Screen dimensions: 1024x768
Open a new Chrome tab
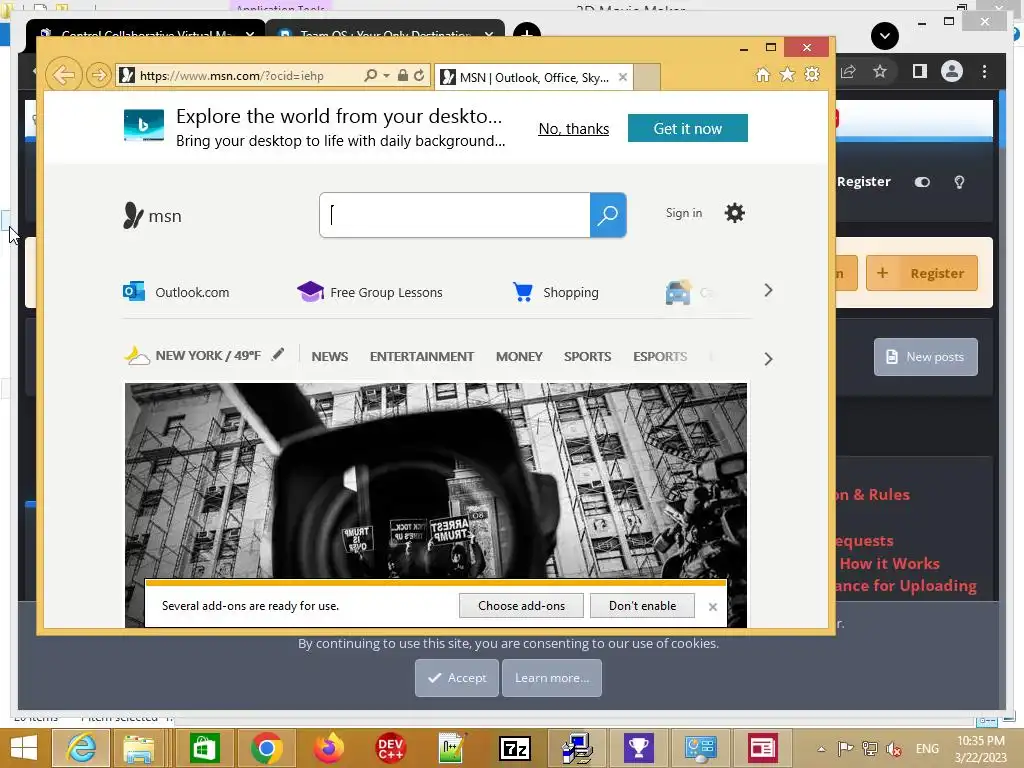526,33
